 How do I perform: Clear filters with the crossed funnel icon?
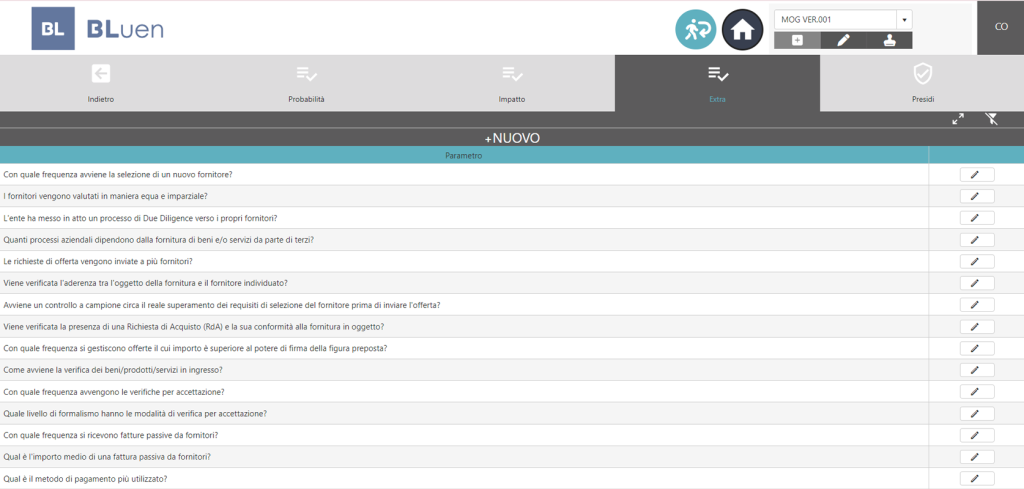click(x=991, y=119)
